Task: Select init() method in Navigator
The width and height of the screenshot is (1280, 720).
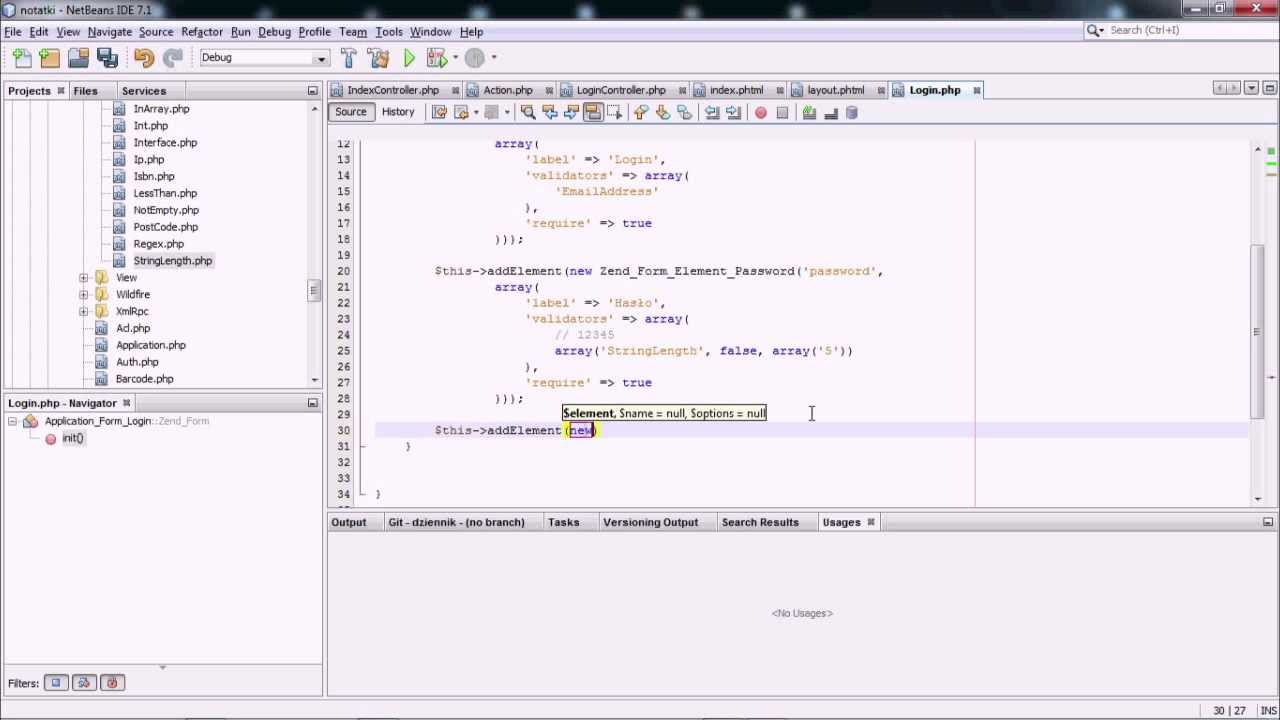Action: pos(72,439)
